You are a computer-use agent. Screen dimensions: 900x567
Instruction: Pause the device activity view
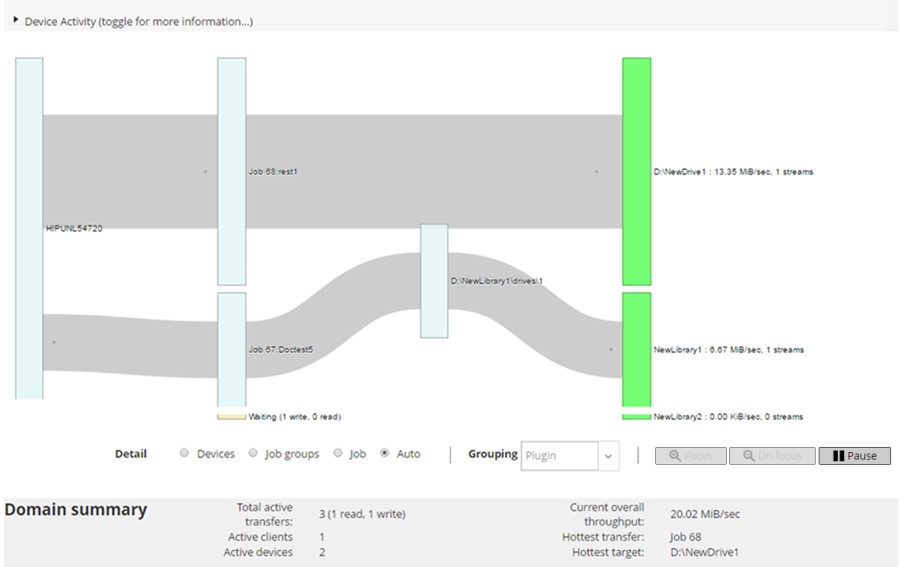[x=854, y=456]
